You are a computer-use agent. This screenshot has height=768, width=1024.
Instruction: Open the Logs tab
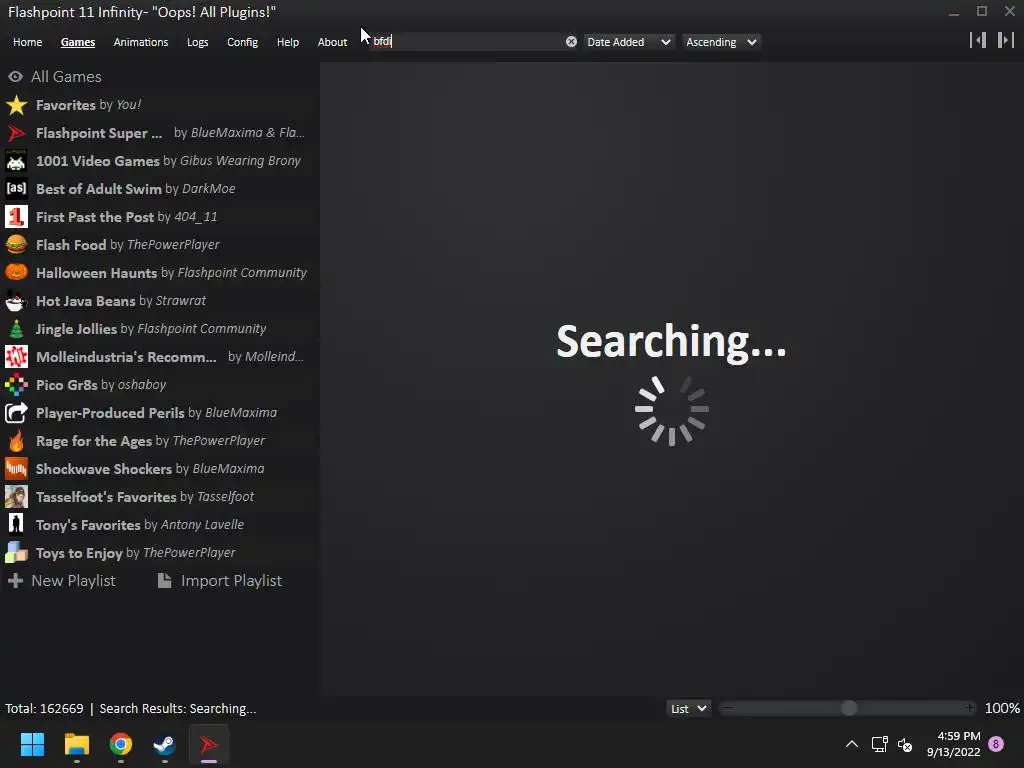[x=197, y=42]
